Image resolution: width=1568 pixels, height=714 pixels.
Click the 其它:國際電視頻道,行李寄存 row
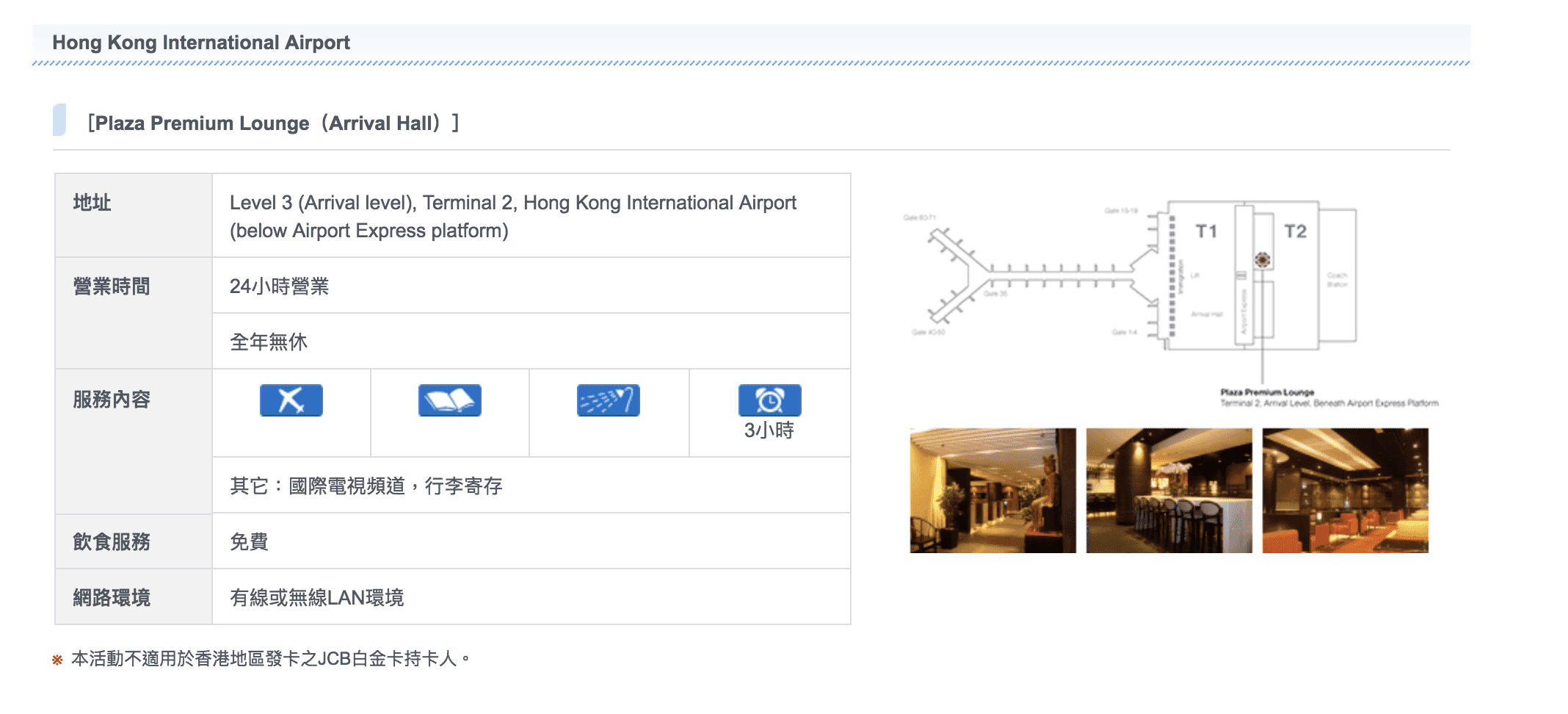(531, 486)
